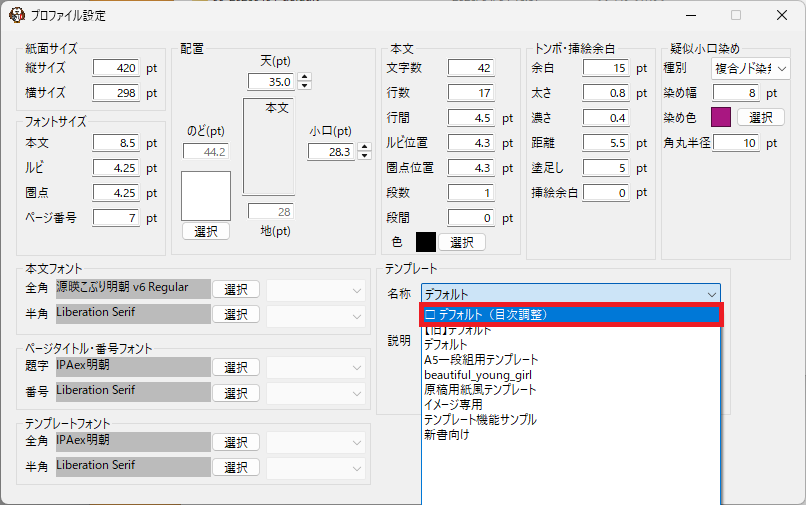Choose font via 選択 for 本文フォント 半角
Viewport: 806px width, 505px height.
point(236,315)
